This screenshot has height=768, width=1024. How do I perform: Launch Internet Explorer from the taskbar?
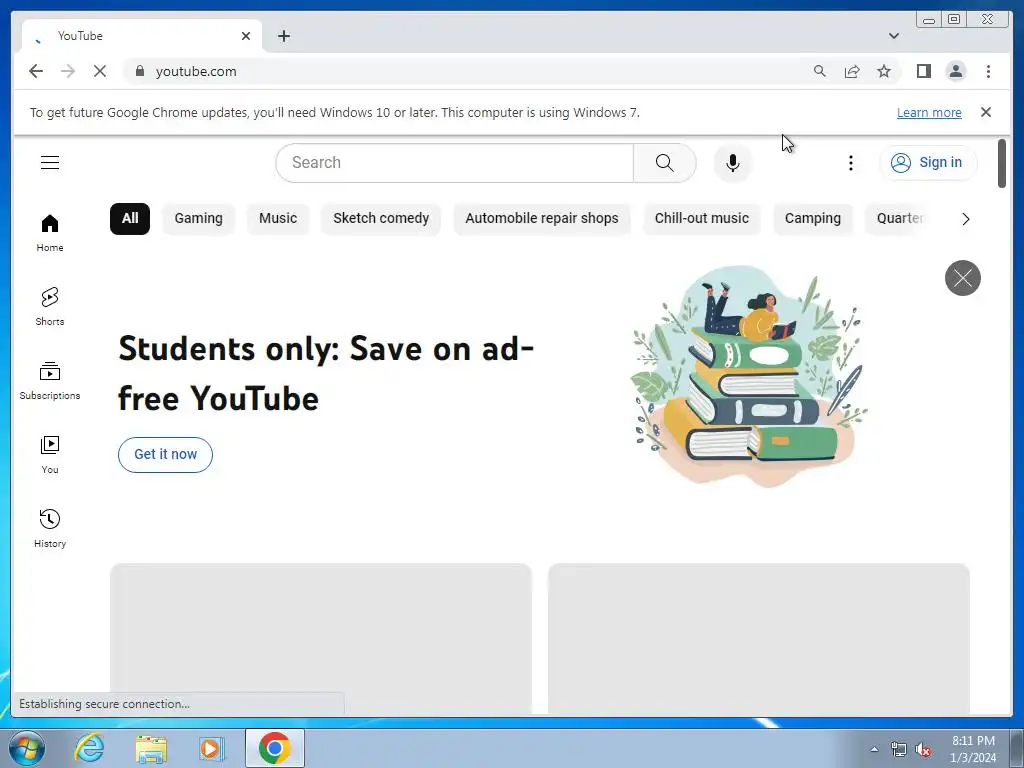tap(89, 748)
